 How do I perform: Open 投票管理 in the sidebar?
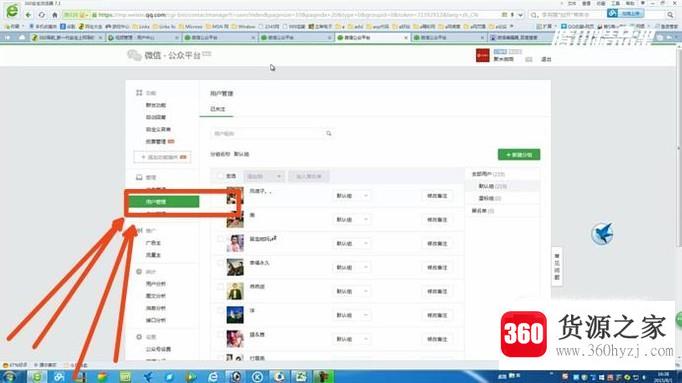(156, 142)
